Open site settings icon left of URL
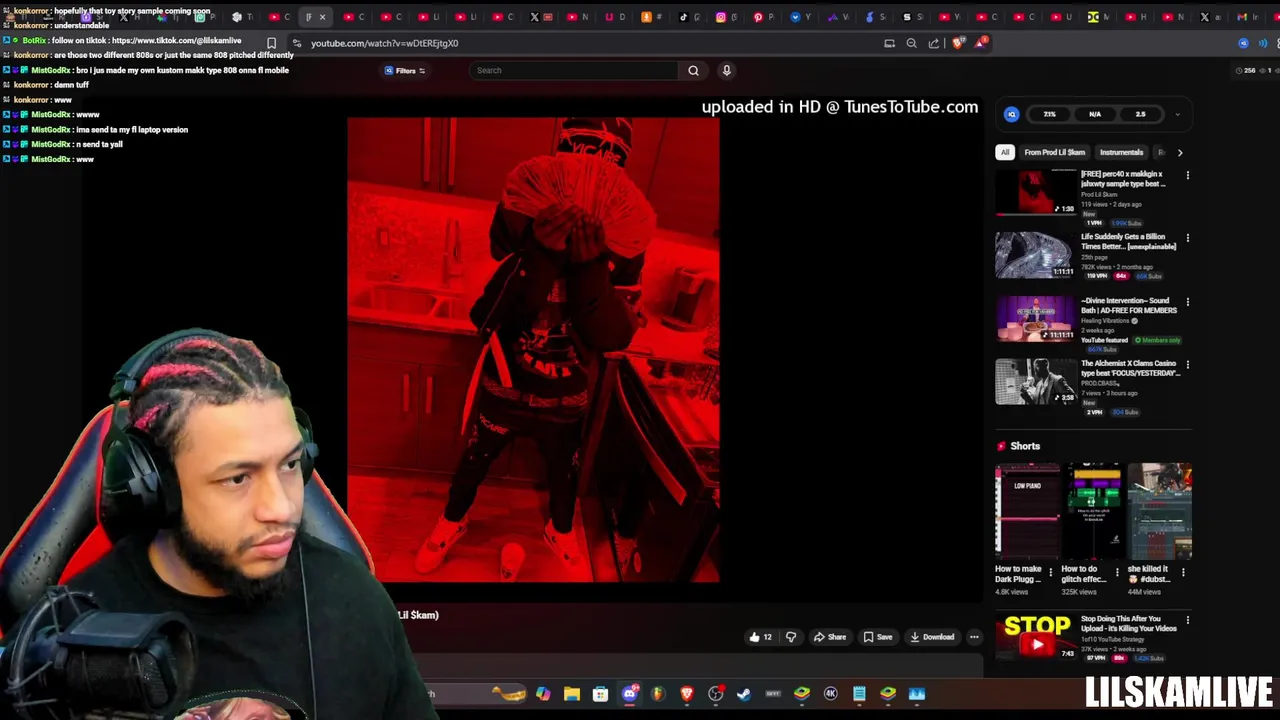Image resolution: width=1280 pixels, height=720 pixels. tap(296, 43)
